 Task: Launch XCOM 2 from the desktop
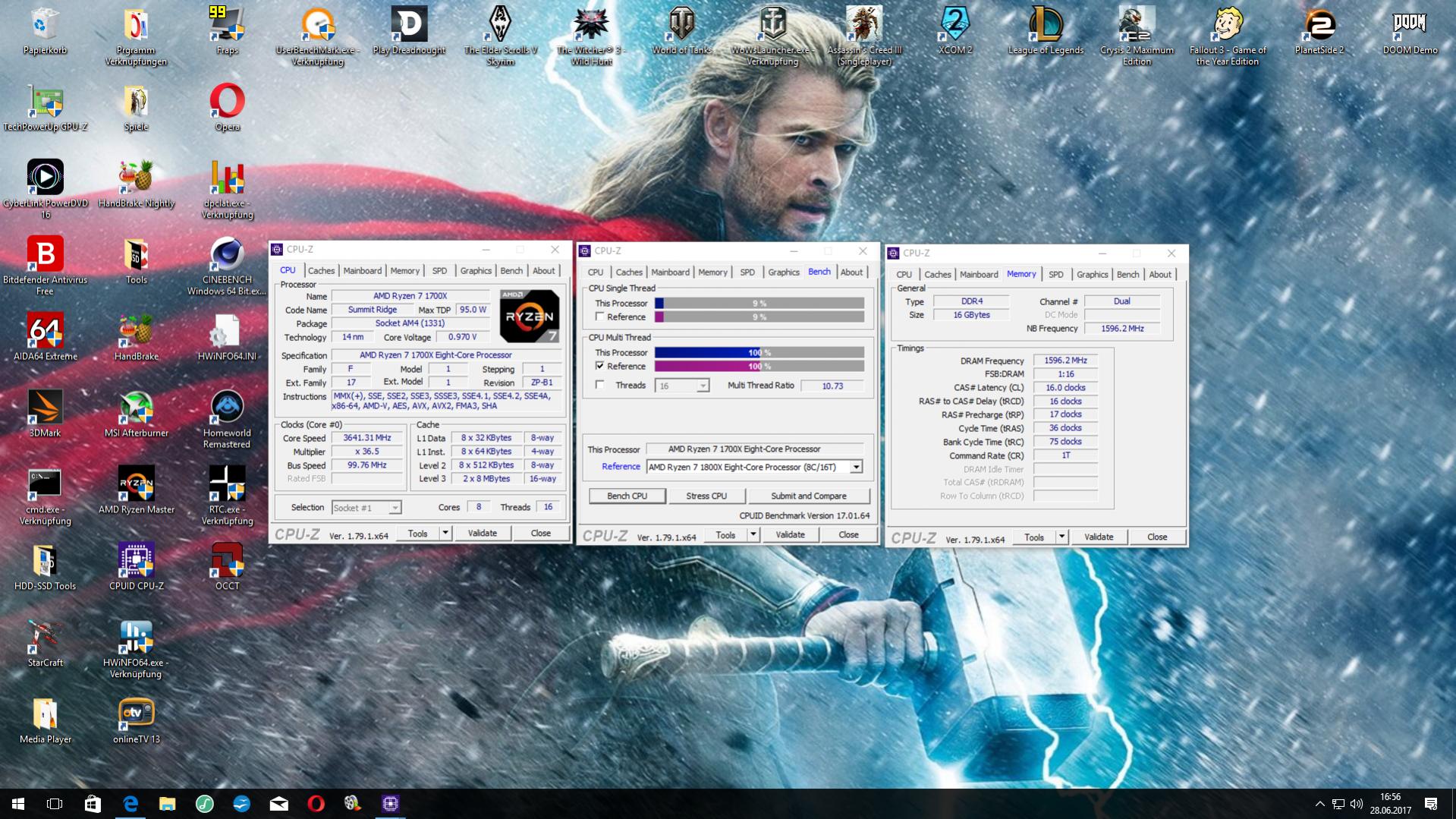coord(954,30)
